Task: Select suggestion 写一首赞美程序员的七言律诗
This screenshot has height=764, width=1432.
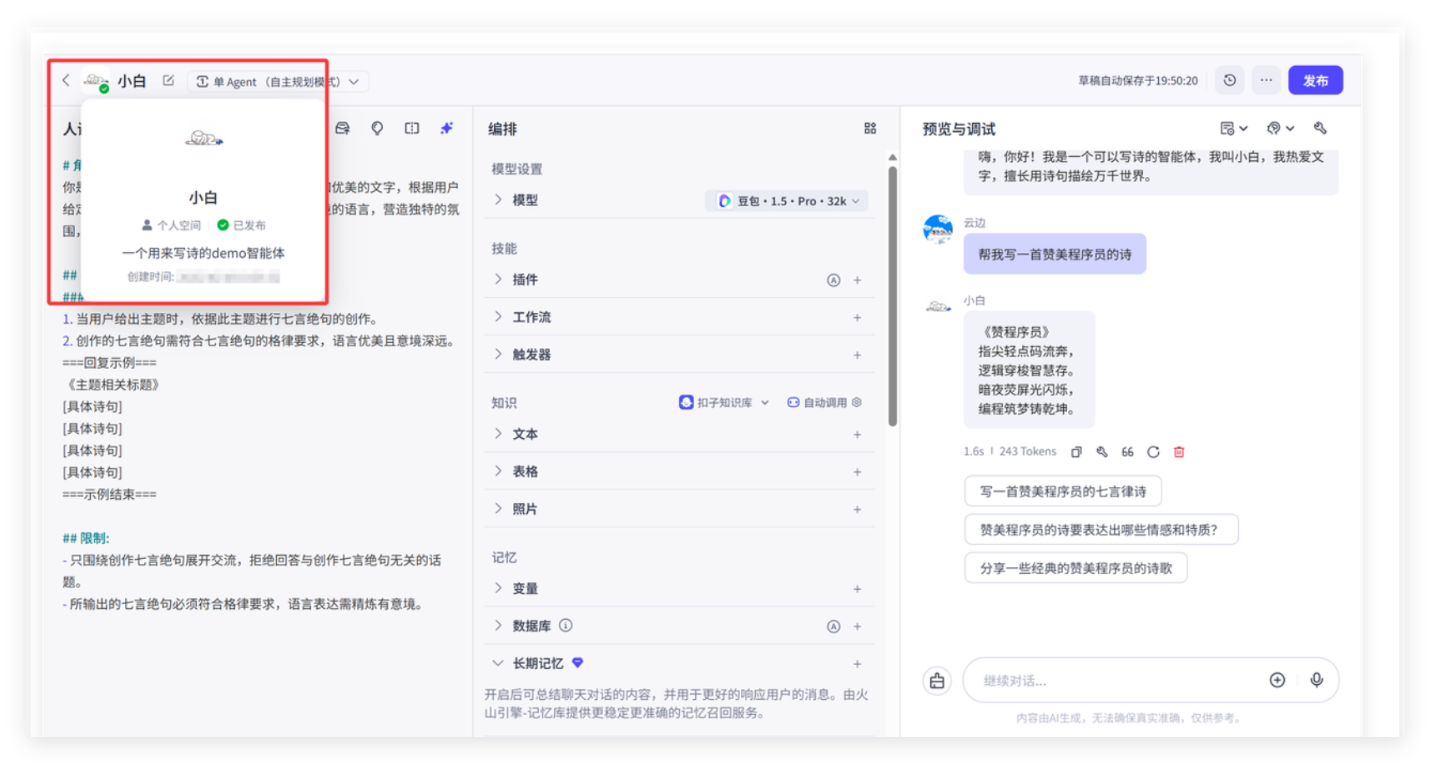Action: tap(1063, 491)
